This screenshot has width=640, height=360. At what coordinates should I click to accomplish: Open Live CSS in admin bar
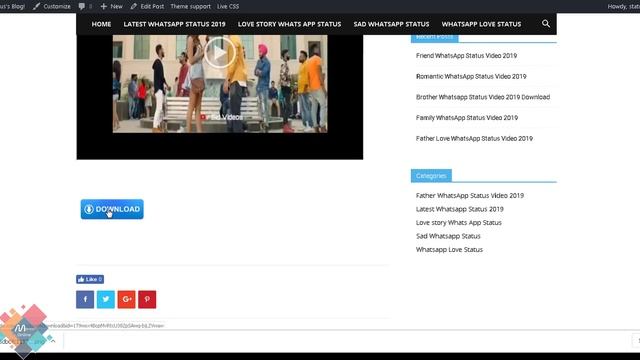point(228,7)
